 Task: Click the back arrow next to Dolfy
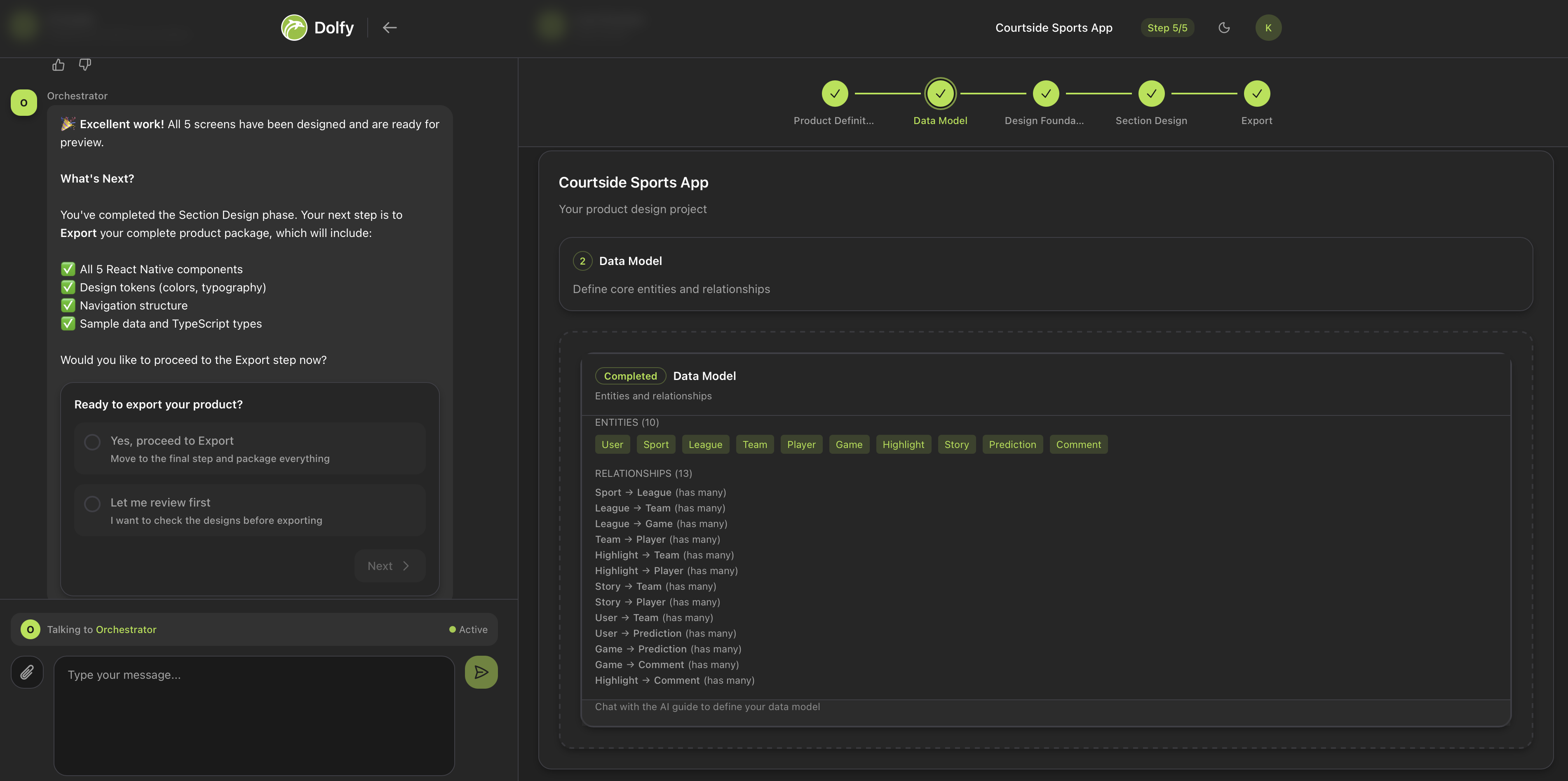point(390,27)
